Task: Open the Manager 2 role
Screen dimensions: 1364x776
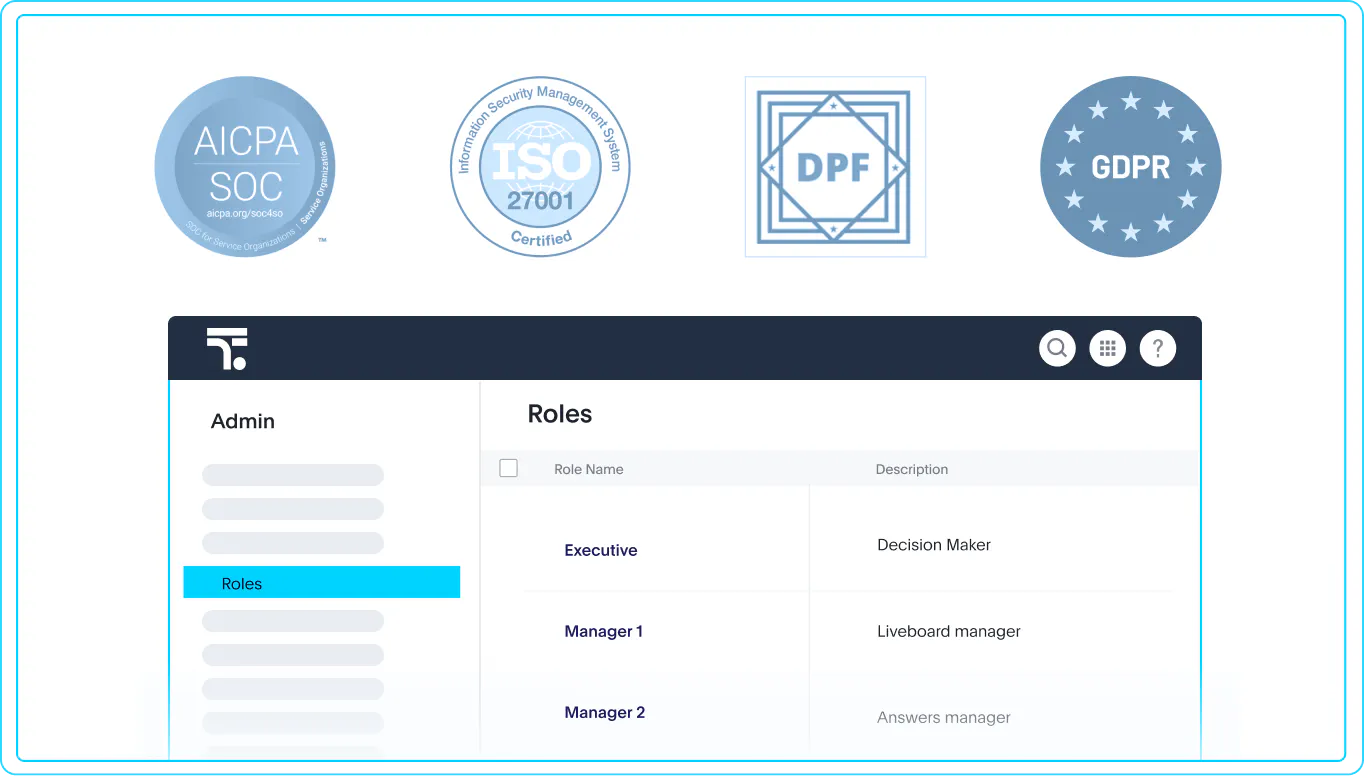Action: point(605,712)
